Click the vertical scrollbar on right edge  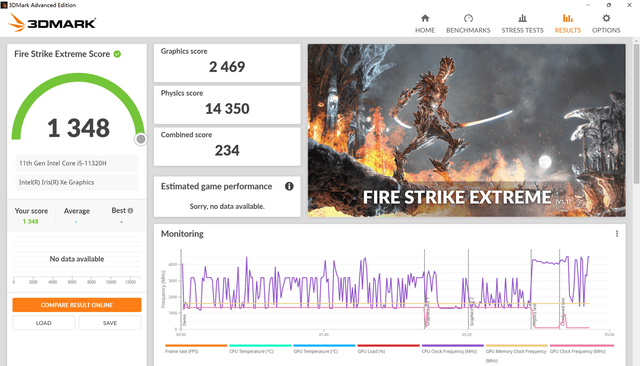point(636,112)
